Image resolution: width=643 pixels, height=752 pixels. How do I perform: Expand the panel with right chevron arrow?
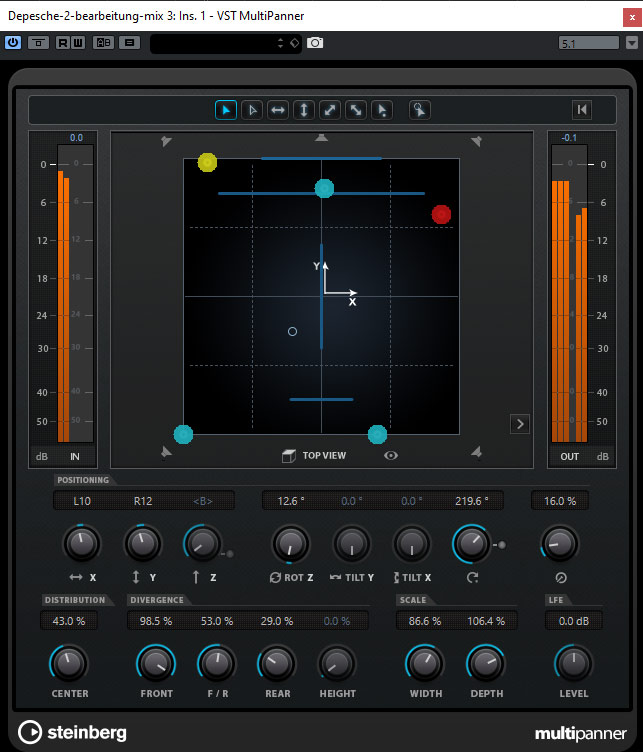(x=519, y=424)
